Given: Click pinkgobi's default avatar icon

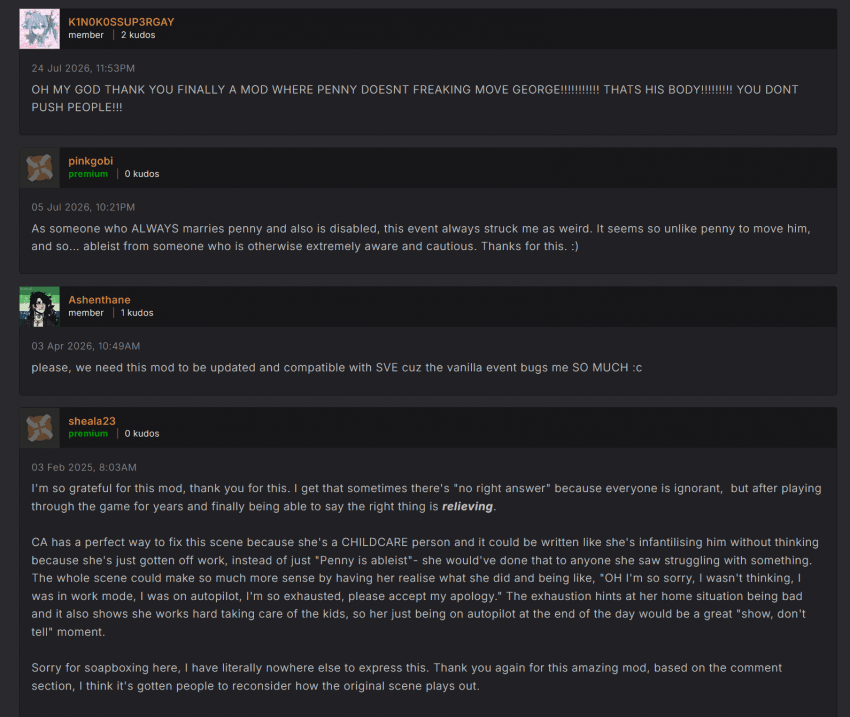Looking at the screenshot, I should (40, 167).
